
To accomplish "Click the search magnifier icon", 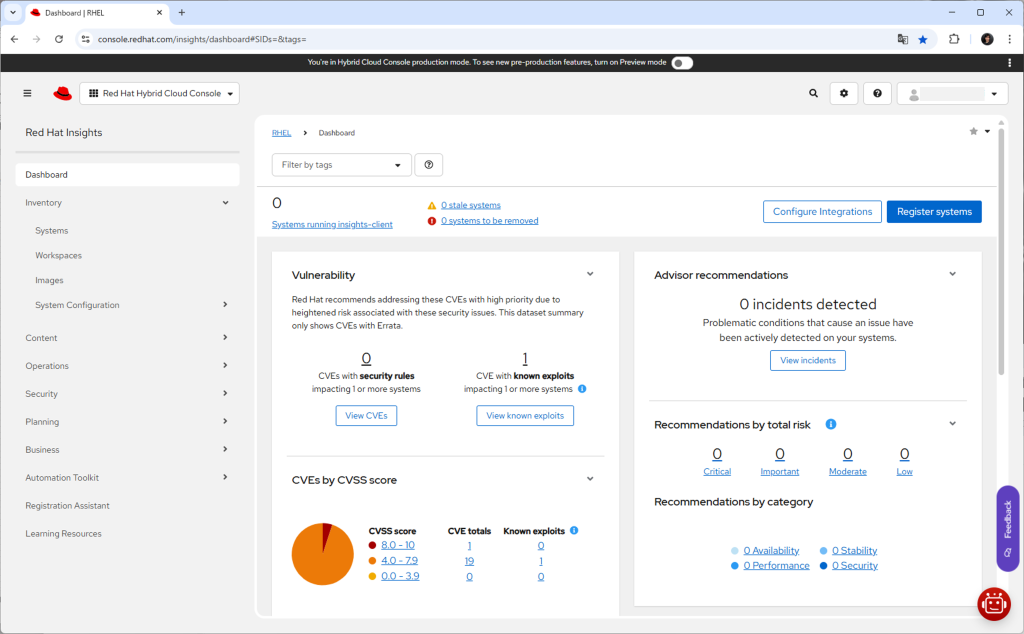I will click(x=813, y=93).
